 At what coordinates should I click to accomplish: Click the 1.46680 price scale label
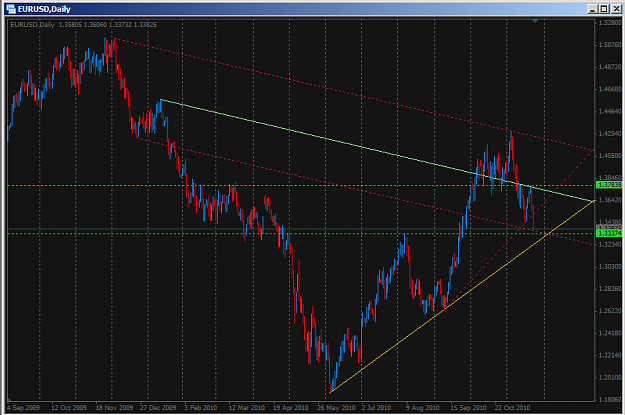(x=610, y=89)
